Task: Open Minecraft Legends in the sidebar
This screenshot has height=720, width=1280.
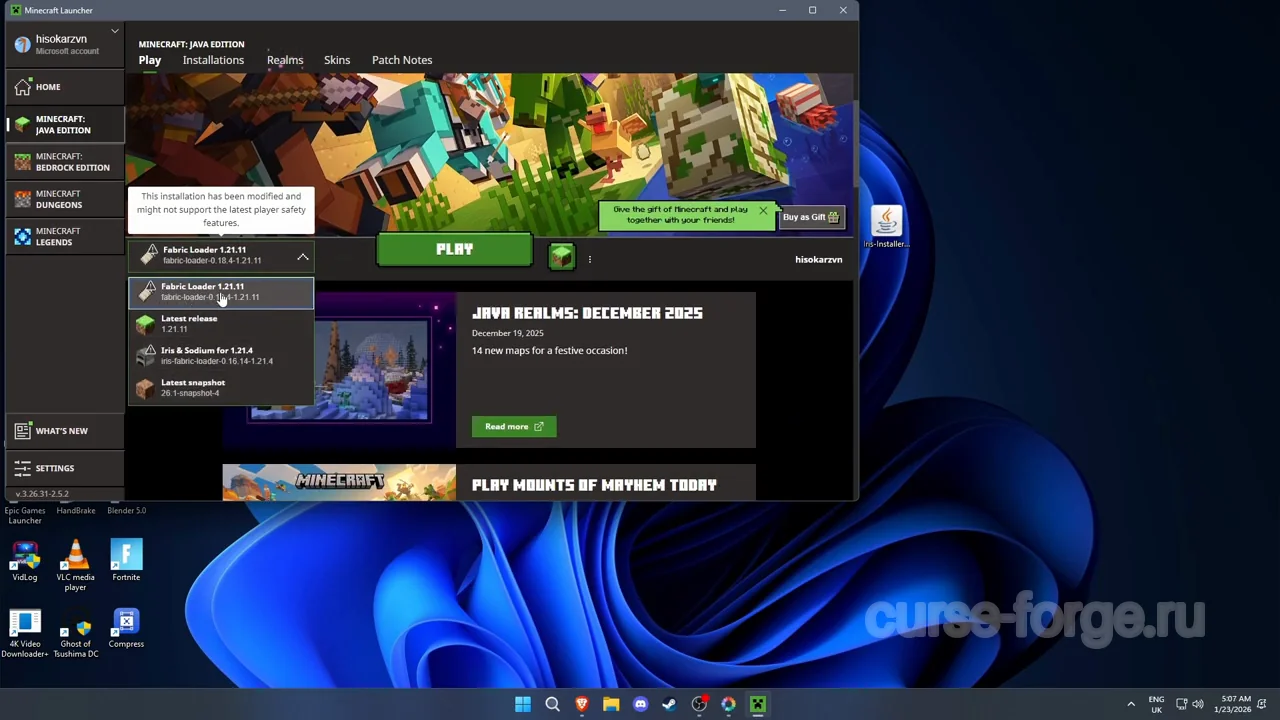Action: pos(65,236)
